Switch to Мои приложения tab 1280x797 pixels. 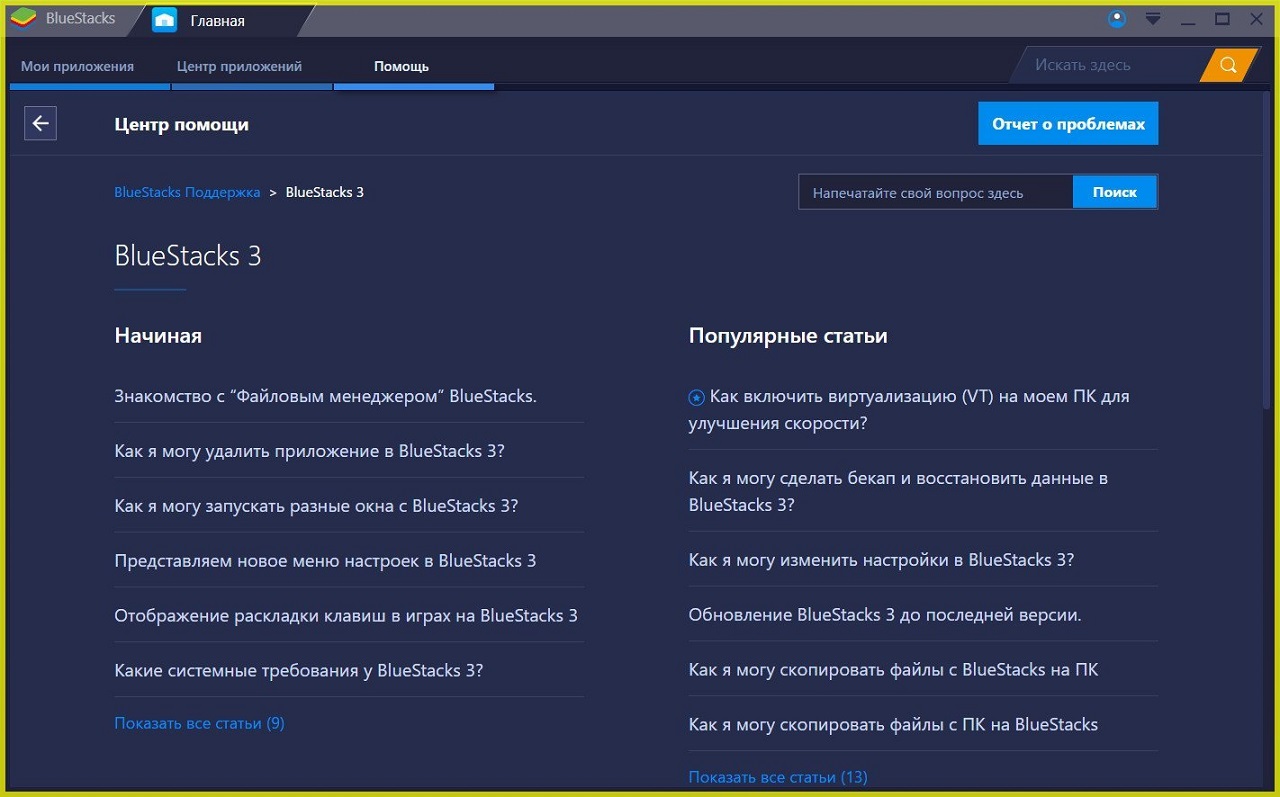coord(77,66)
